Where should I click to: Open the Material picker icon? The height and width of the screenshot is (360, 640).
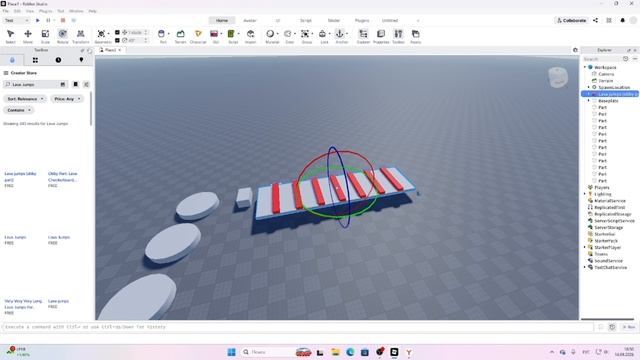270,34
